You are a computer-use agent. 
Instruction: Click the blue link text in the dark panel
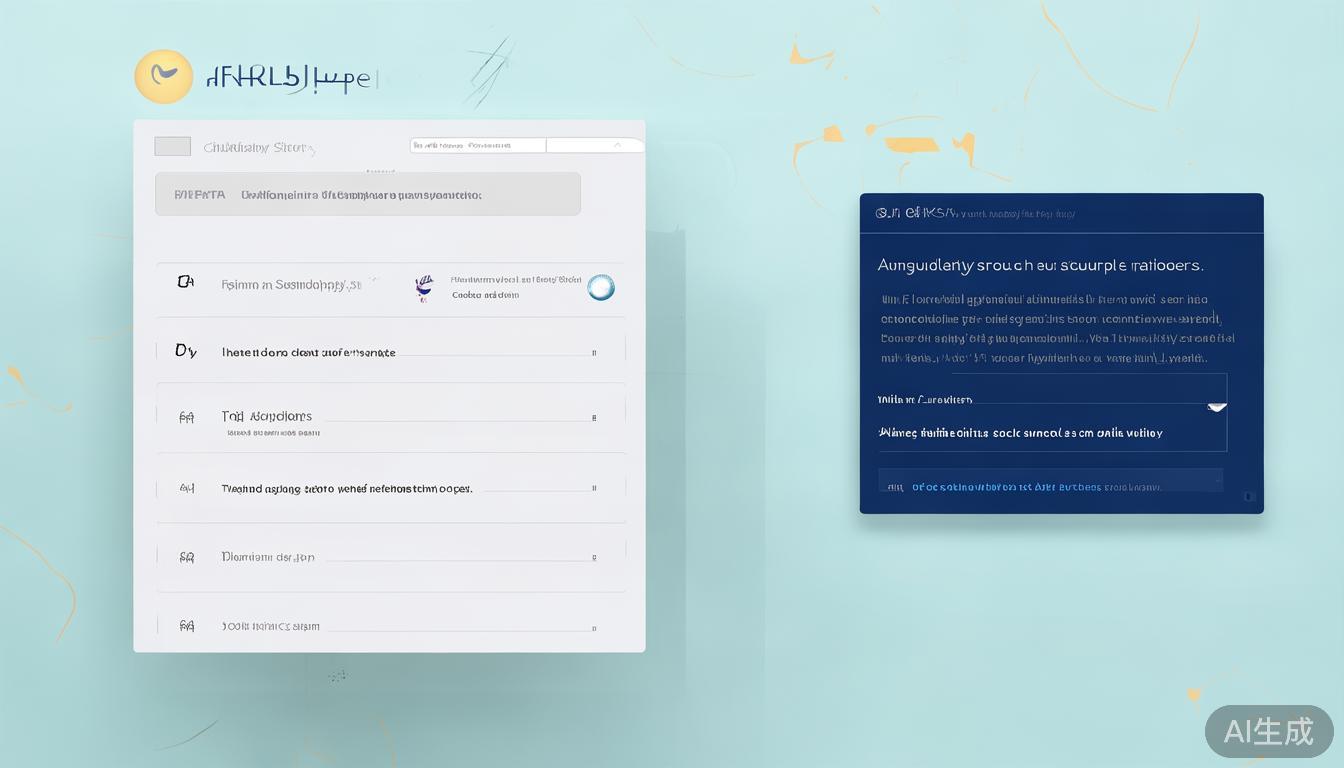[x=1005, y=487]
